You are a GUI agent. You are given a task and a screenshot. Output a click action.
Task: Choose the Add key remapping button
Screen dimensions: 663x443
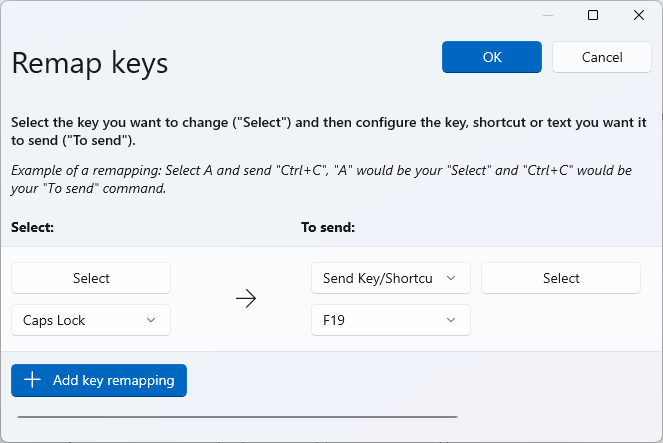point(99,380)
